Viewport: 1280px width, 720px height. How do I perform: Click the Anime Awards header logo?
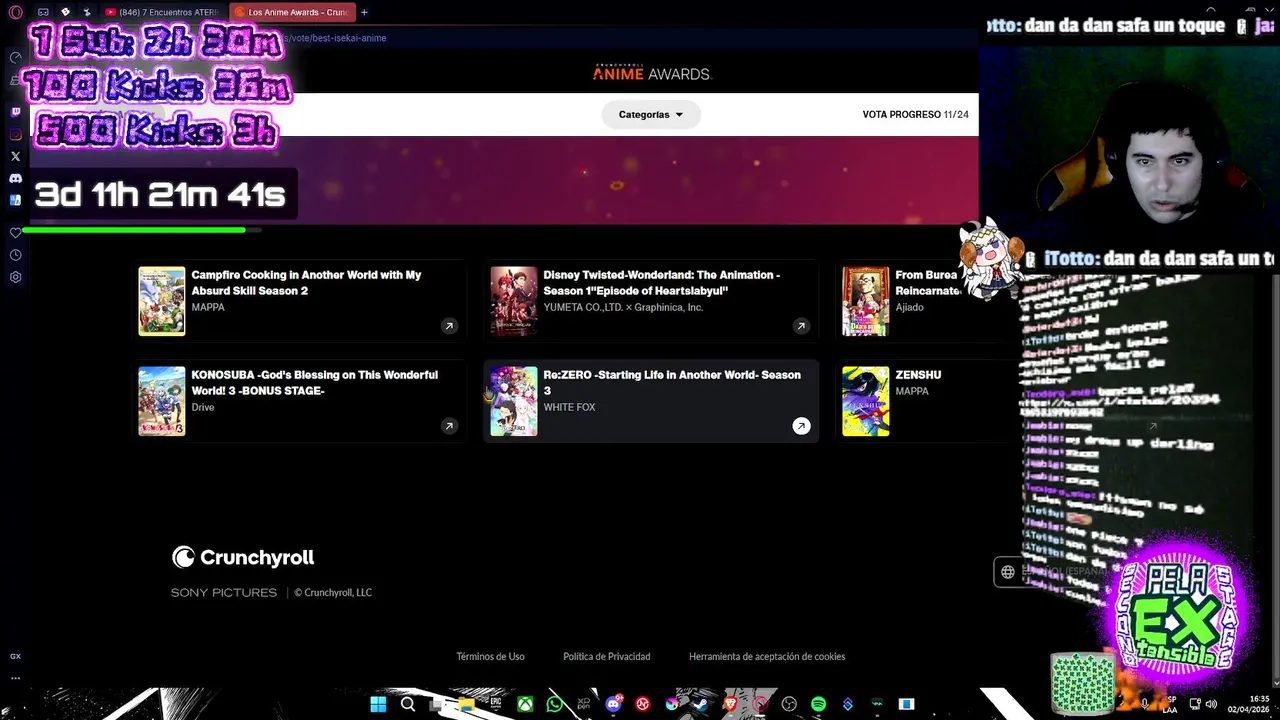[652, 73]
